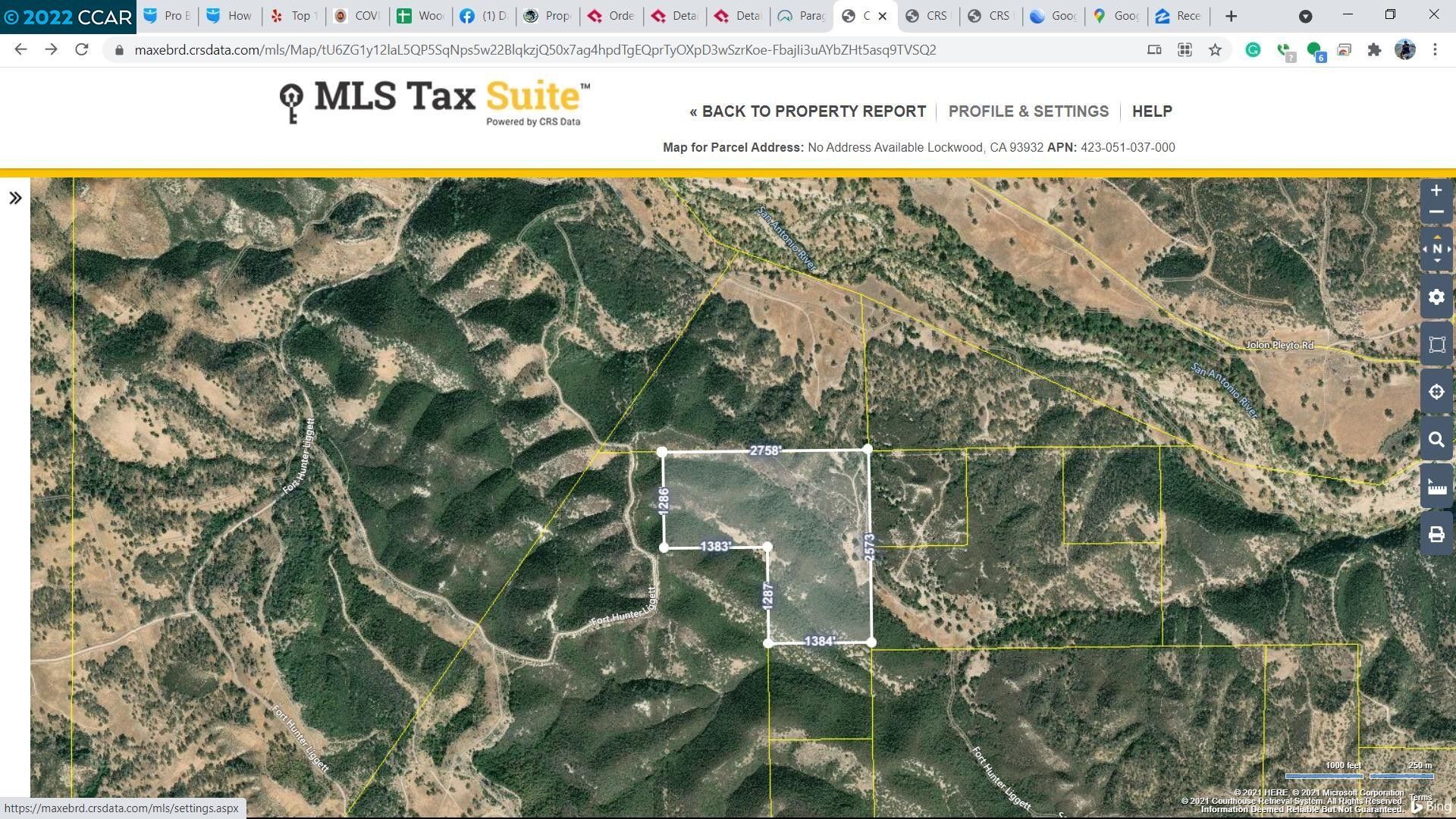Select the PROFILE & SETTINGS menu item
The width and height of the screenshot is (1456, 819).
(1028, 111)
